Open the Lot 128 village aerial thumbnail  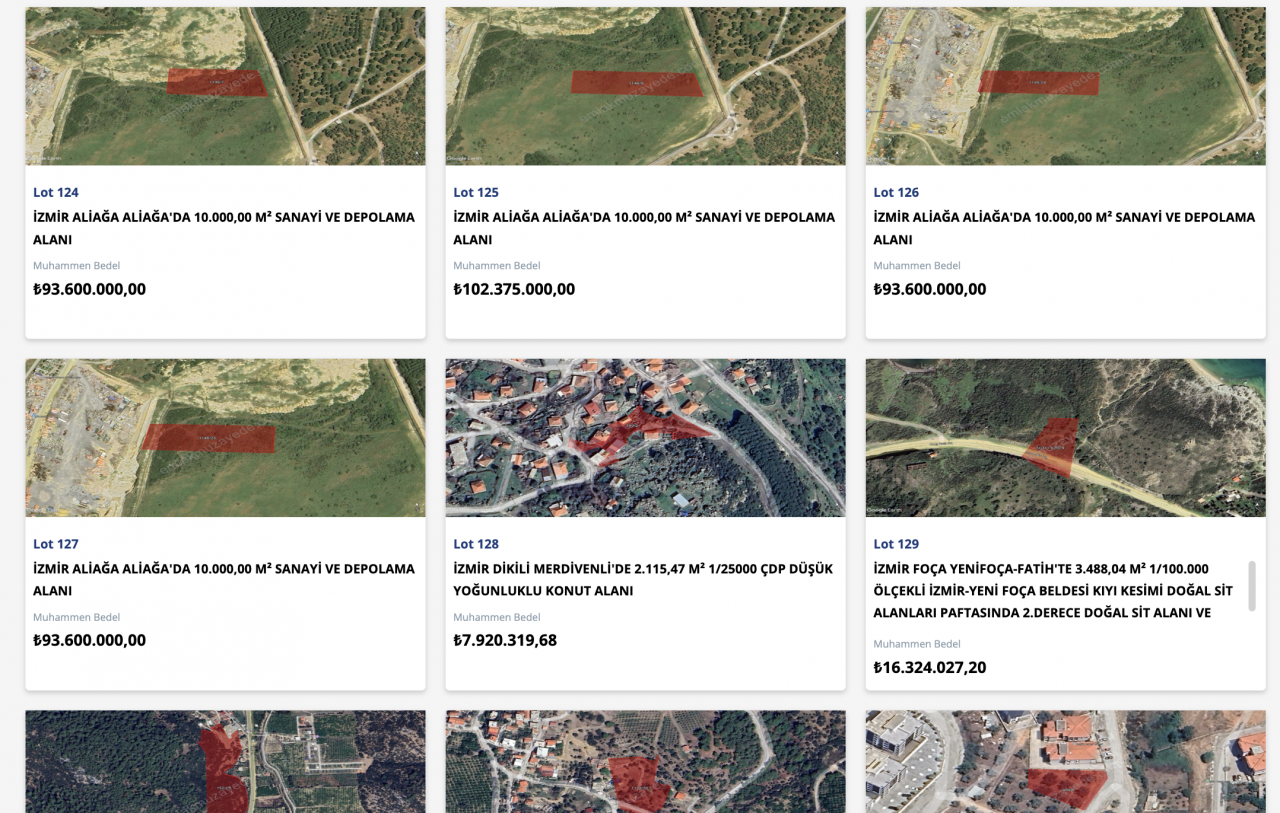click(645, 437)
